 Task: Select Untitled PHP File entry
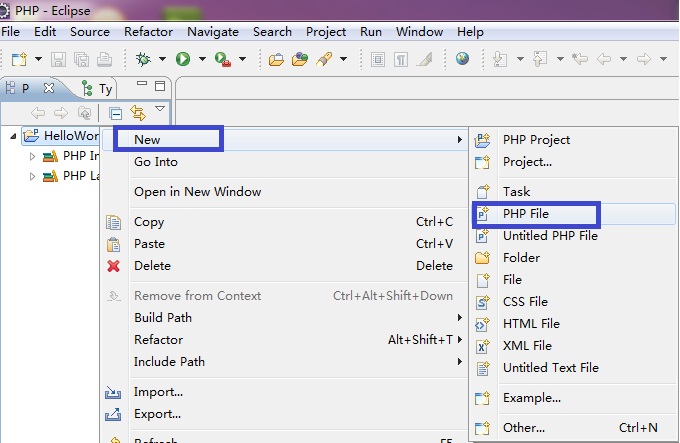(574, 236)
